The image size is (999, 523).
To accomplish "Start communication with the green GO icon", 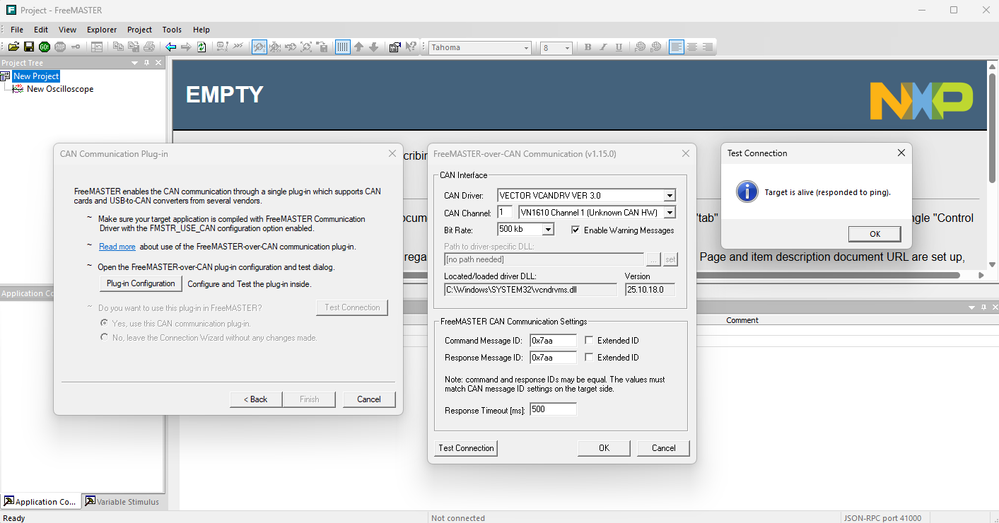I will point(44,47).
